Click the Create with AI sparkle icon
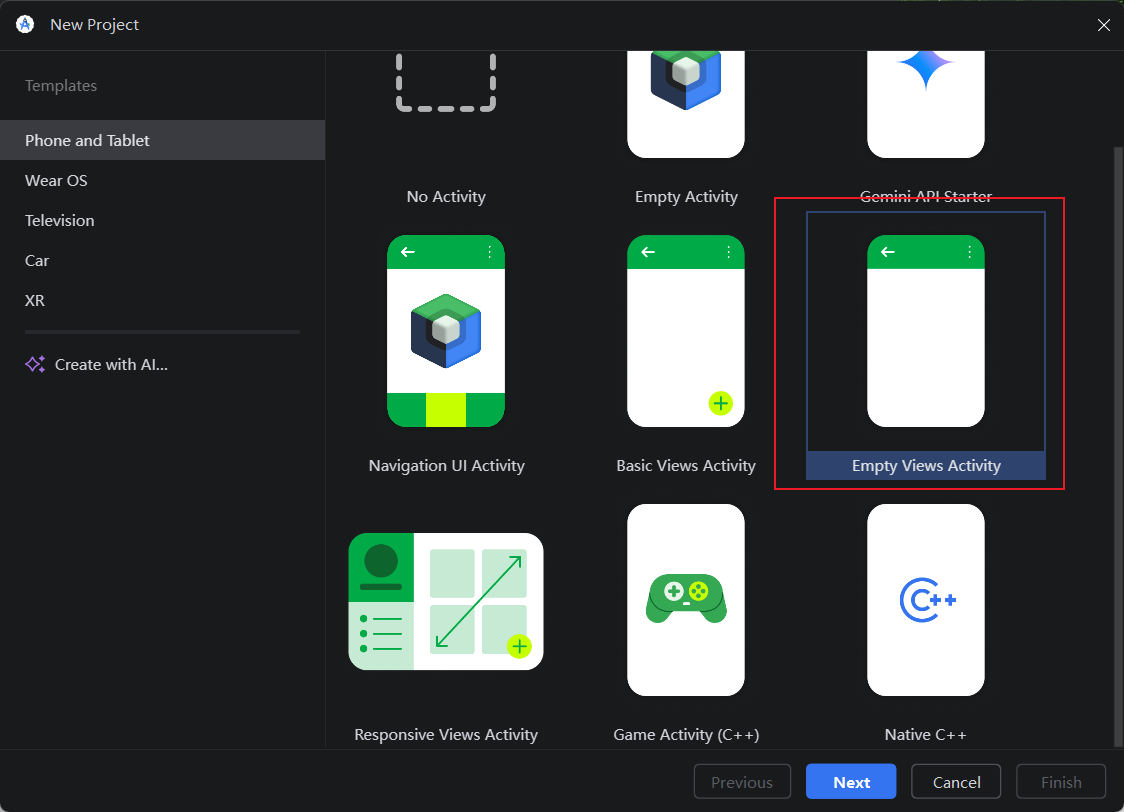Image resolution: width=1124 pixels, height=812 pixels. tap(35, 364)
